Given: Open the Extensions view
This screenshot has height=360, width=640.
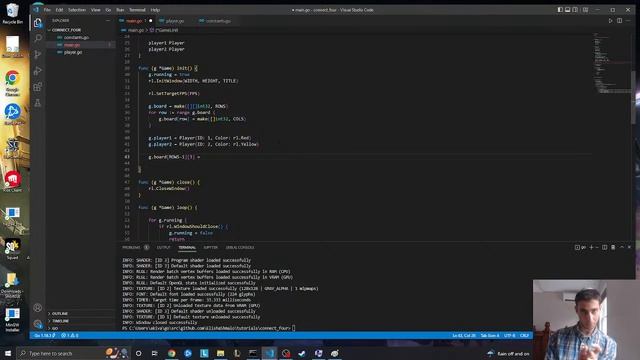Looking at the screenshot, I should click(x=38, y=87).
